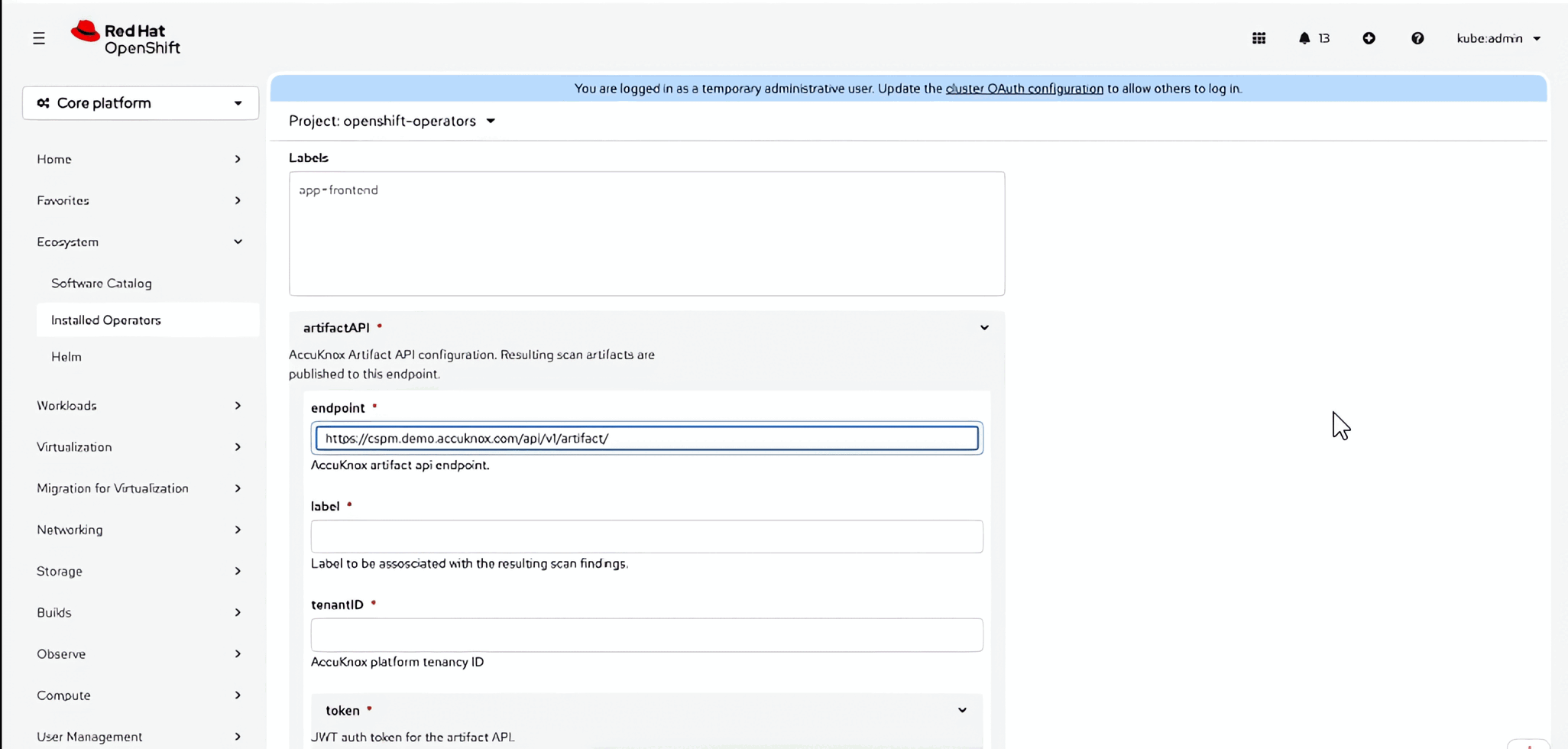Expand the Favorites navigation section
1568x749 pixels.
tap(139, 200)
